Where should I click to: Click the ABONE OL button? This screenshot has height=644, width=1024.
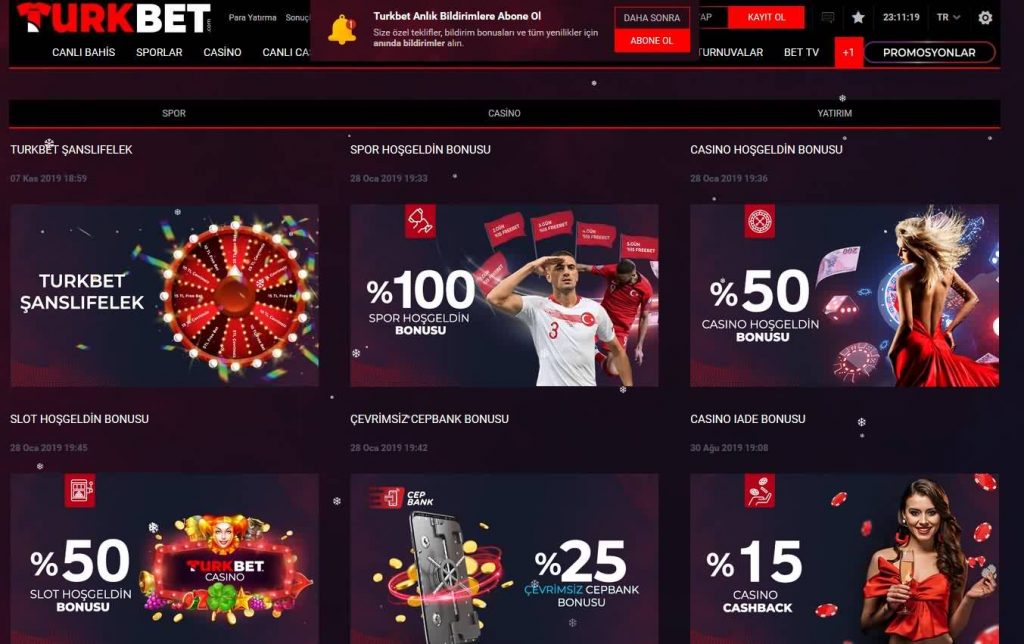(x=652, y=40)
